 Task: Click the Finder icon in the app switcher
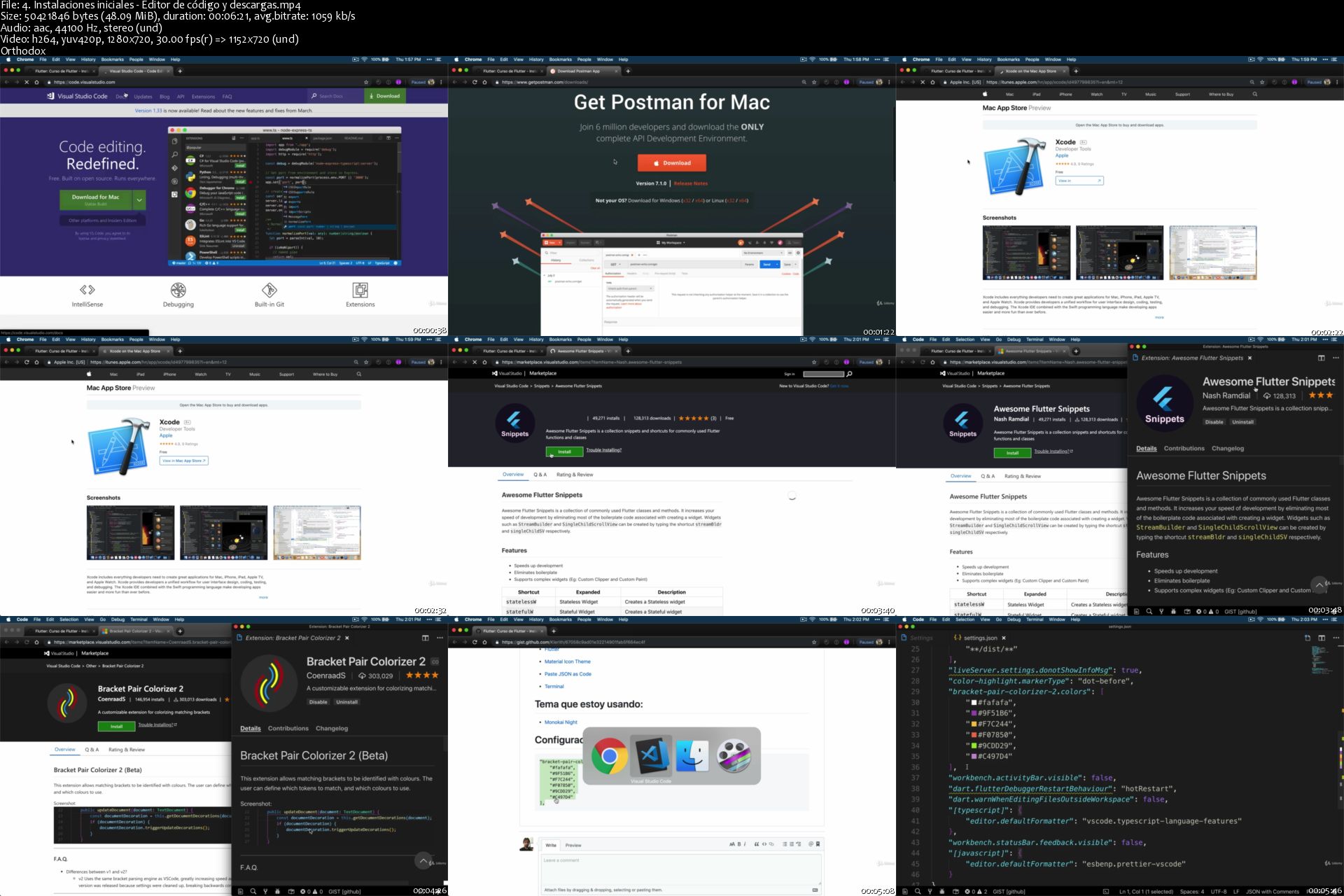click(x=692, y=756)
